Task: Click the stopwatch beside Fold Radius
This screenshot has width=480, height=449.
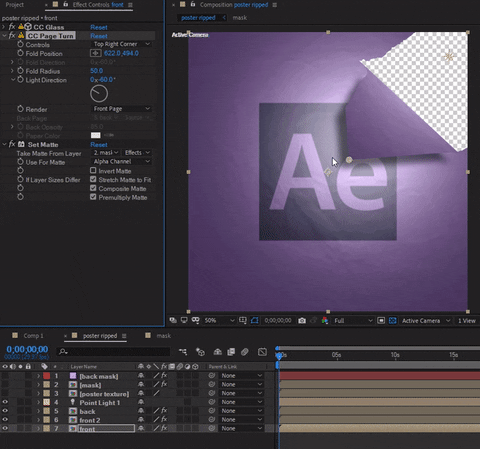Action: click(20, 71)
